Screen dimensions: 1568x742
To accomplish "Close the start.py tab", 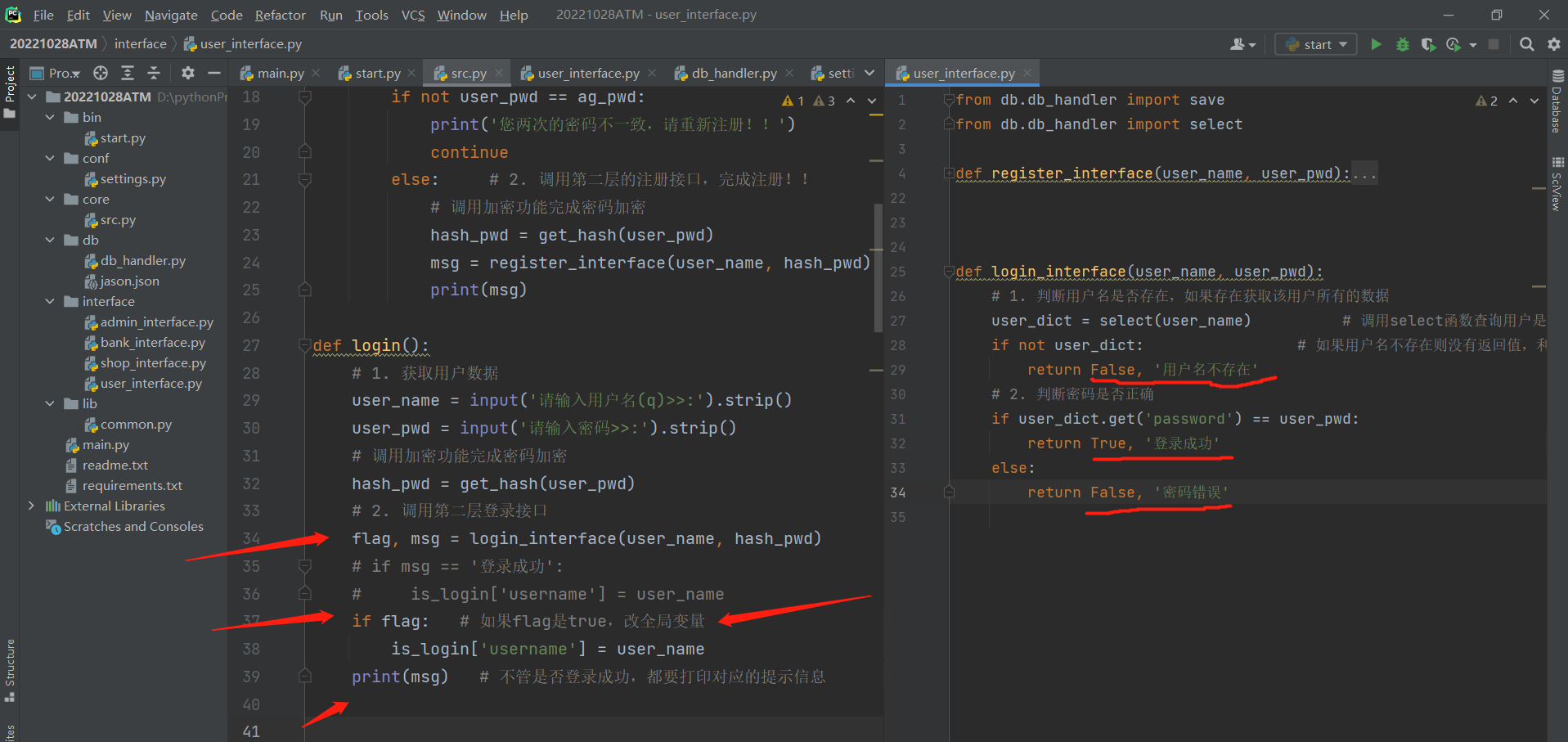I will [411, 73].
